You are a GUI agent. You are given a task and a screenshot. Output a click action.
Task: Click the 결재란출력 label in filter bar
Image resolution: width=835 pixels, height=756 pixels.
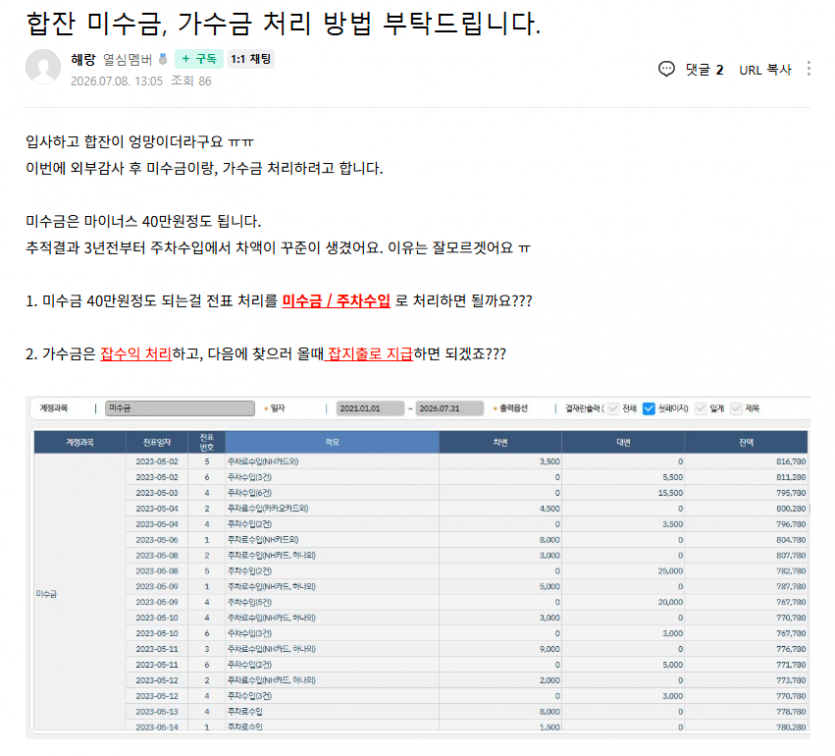click(x=584, y=408)
